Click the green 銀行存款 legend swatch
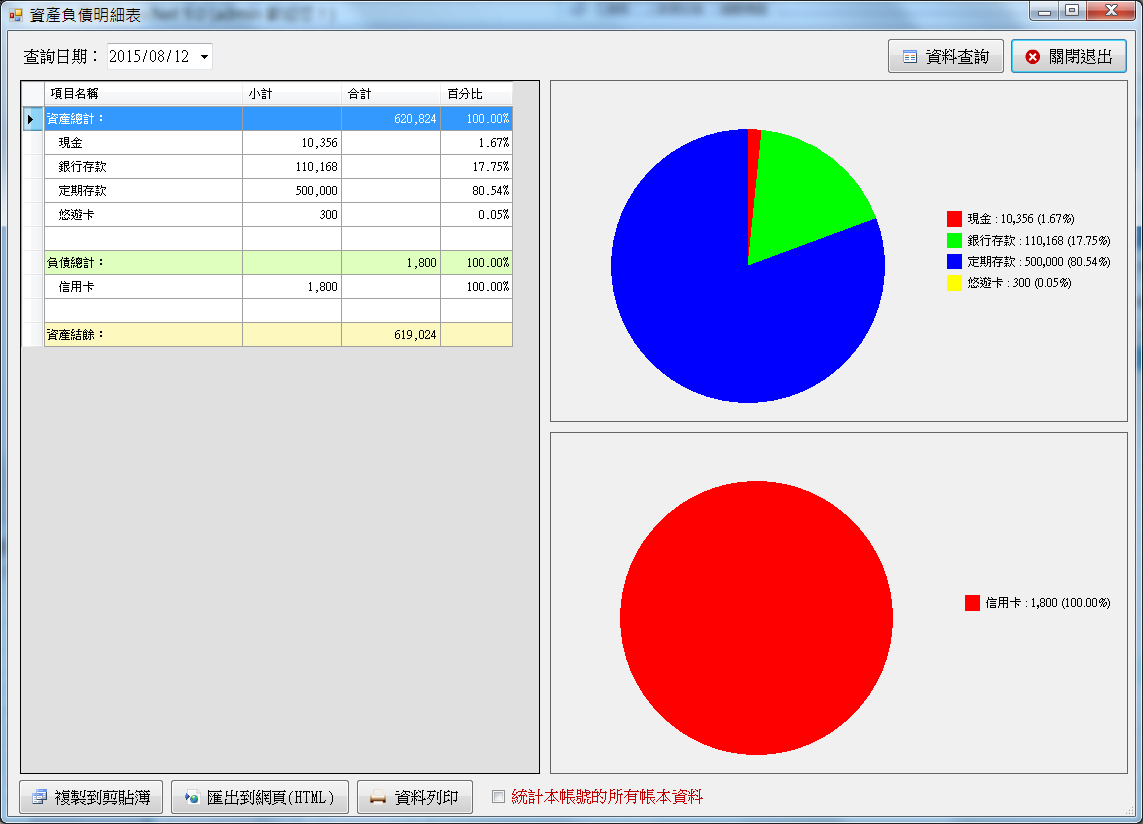This screenshot has width=1143, height=824. pos(954,240)
